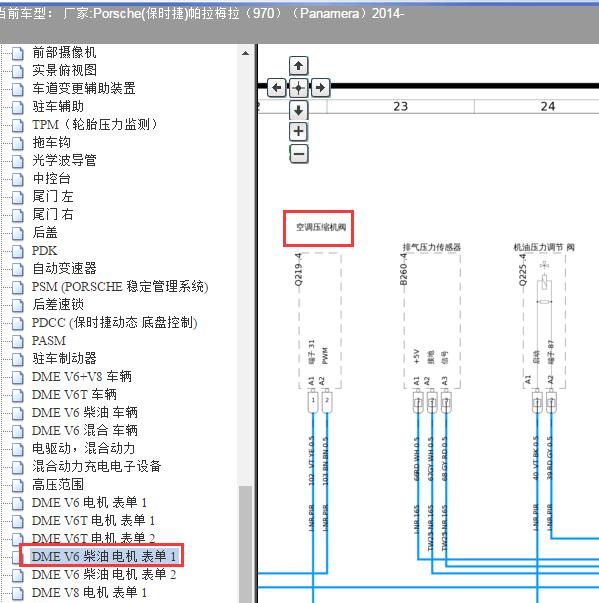Screen dimensions: 599x603
Task: Select 电驱动，混合动力 entry
Action: [83, 448]
